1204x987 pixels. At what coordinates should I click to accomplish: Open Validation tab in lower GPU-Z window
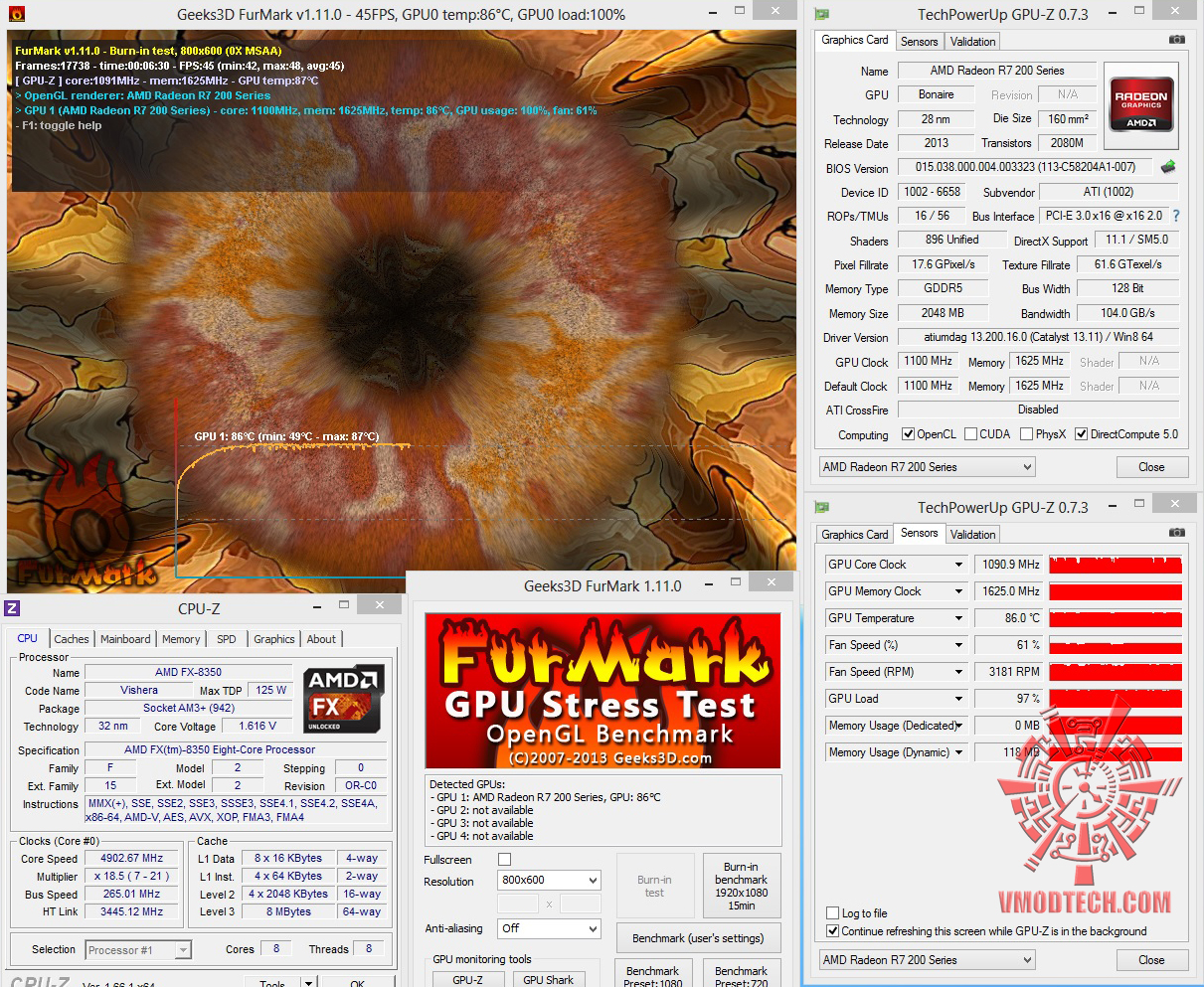point(972,535)
